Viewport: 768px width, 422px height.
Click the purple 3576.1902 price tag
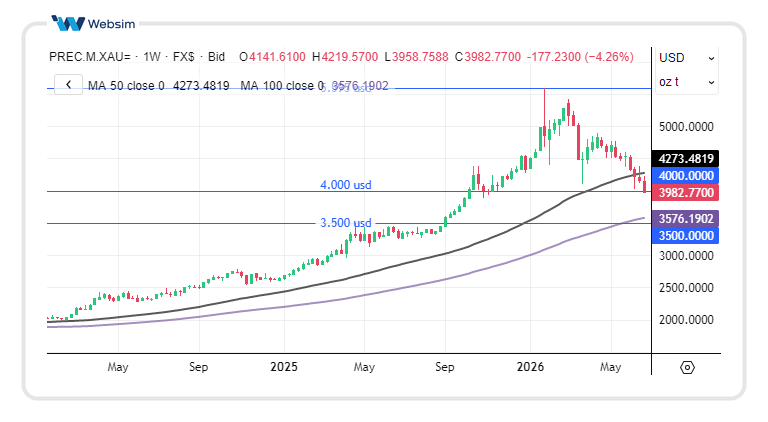(x=685, y=218)
